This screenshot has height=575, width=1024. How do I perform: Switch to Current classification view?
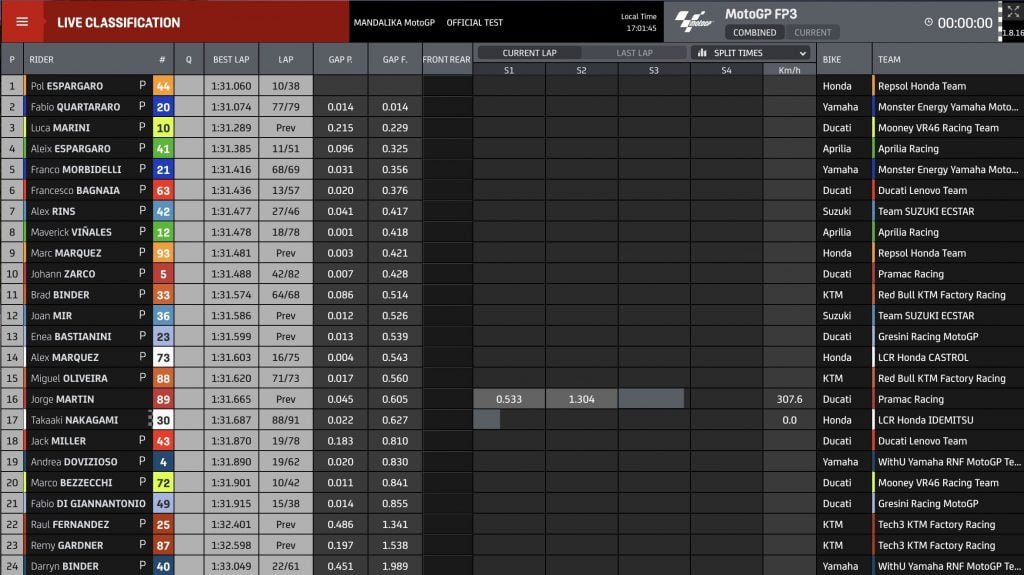coord(812,32)
